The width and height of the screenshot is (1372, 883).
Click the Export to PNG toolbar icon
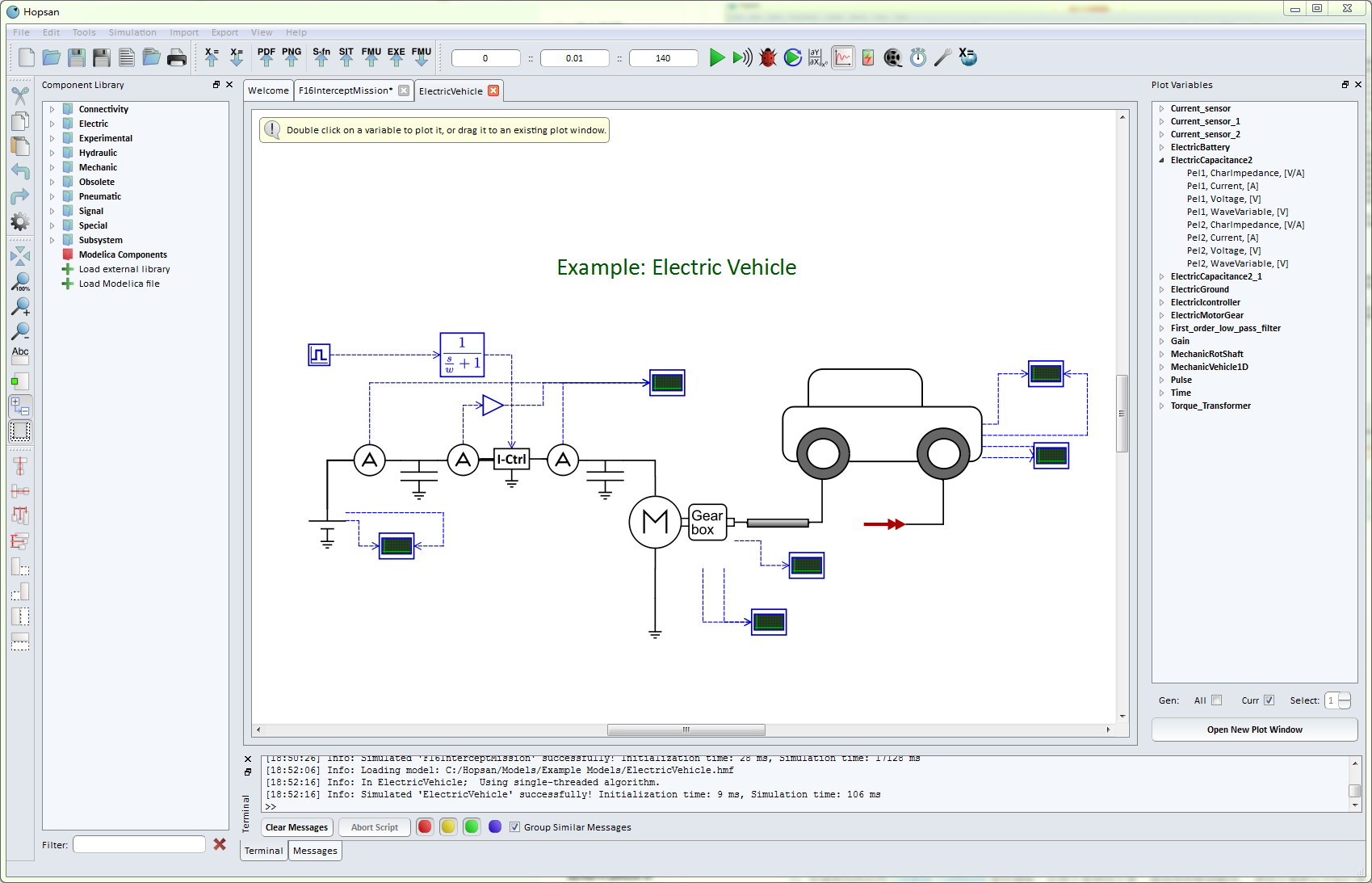pos(292,57)
